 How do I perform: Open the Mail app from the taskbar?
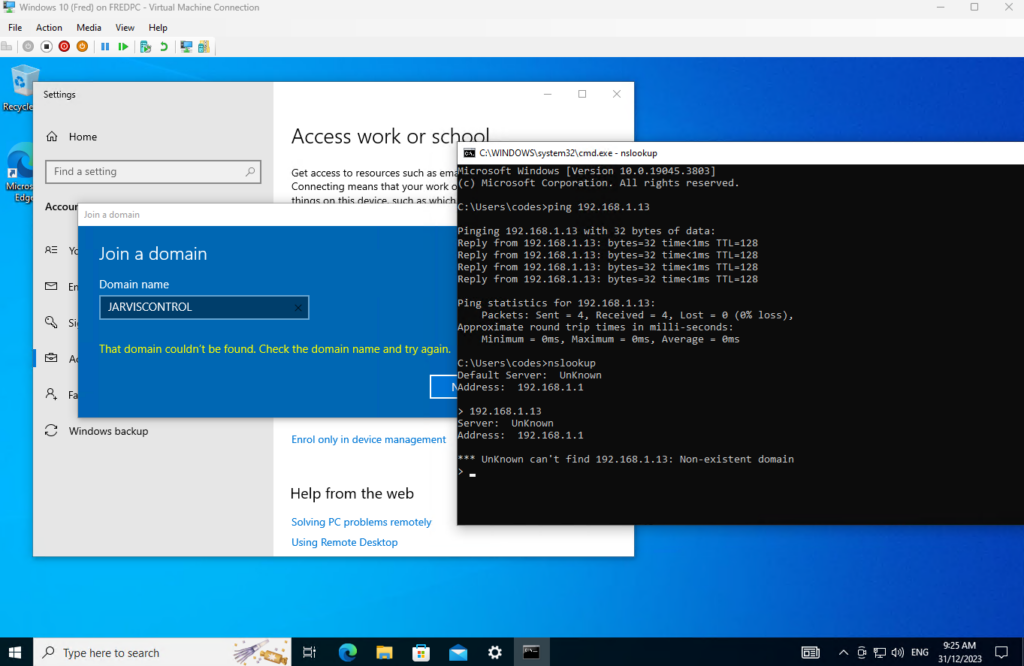[458, 652]
